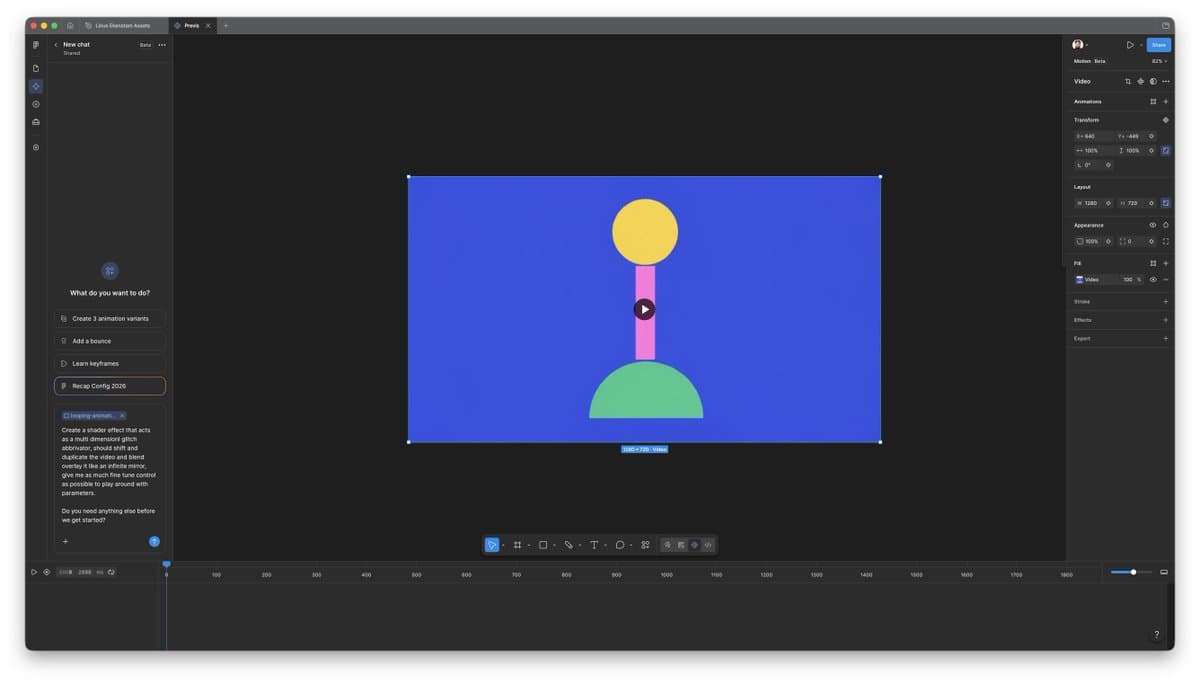Open the 82% zoom dropdown
Image resolution: width=1200 pixels, height=684 pixels.
pyautogui.click(x=1159, y=61)
